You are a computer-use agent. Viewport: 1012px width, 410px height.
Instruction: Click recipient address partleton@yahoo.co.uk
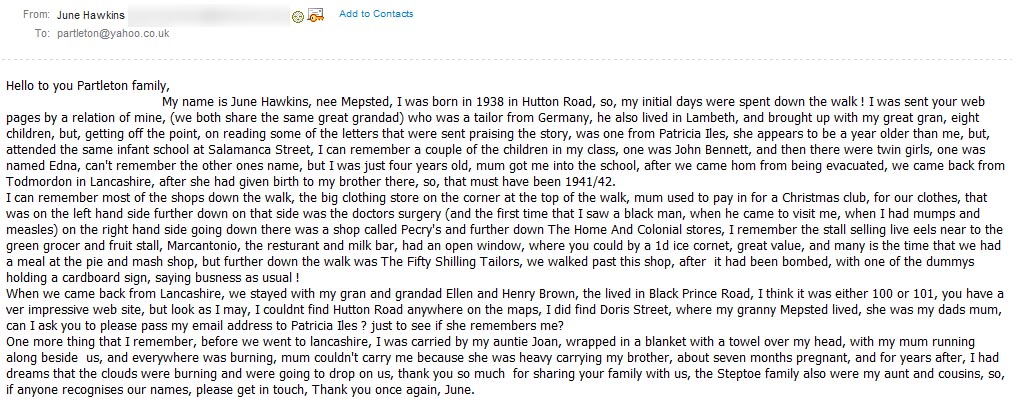pyautogui.click(x=113, y=33)
